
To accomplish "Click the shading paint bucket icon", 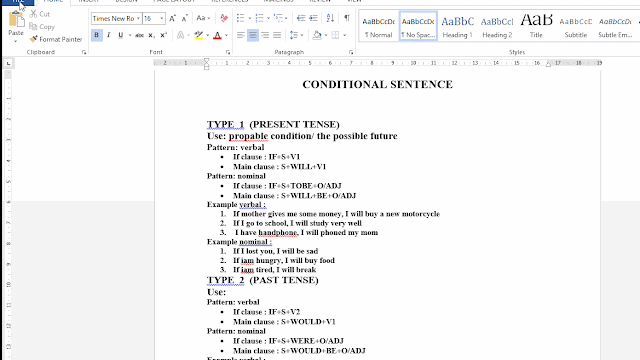I will pos(317,36).
